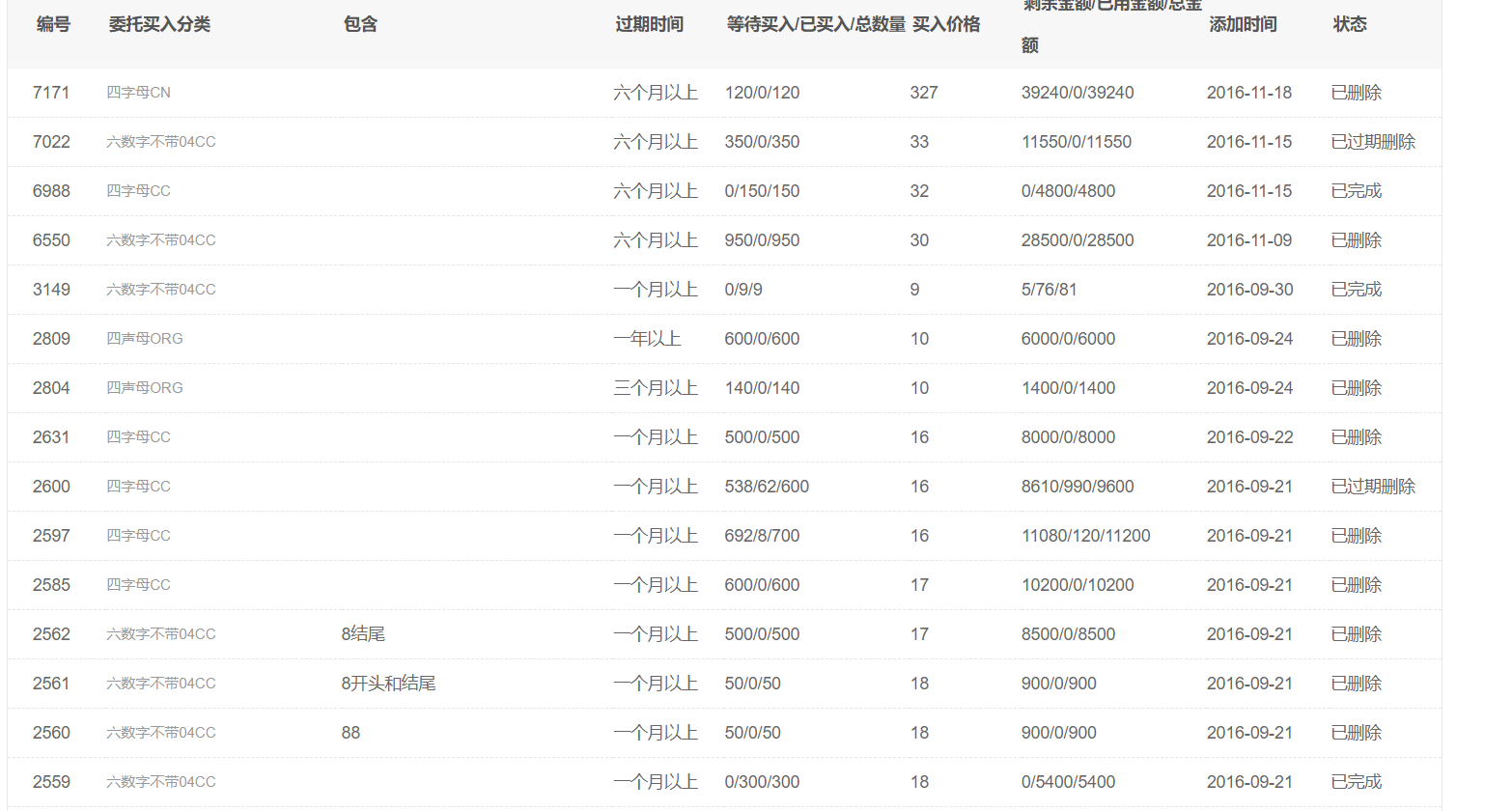The width and height of the screenshot is (1512, 811).
Task: Click the 8开头和结尾 cell in row 2561
Action: (x=388, y=684)
